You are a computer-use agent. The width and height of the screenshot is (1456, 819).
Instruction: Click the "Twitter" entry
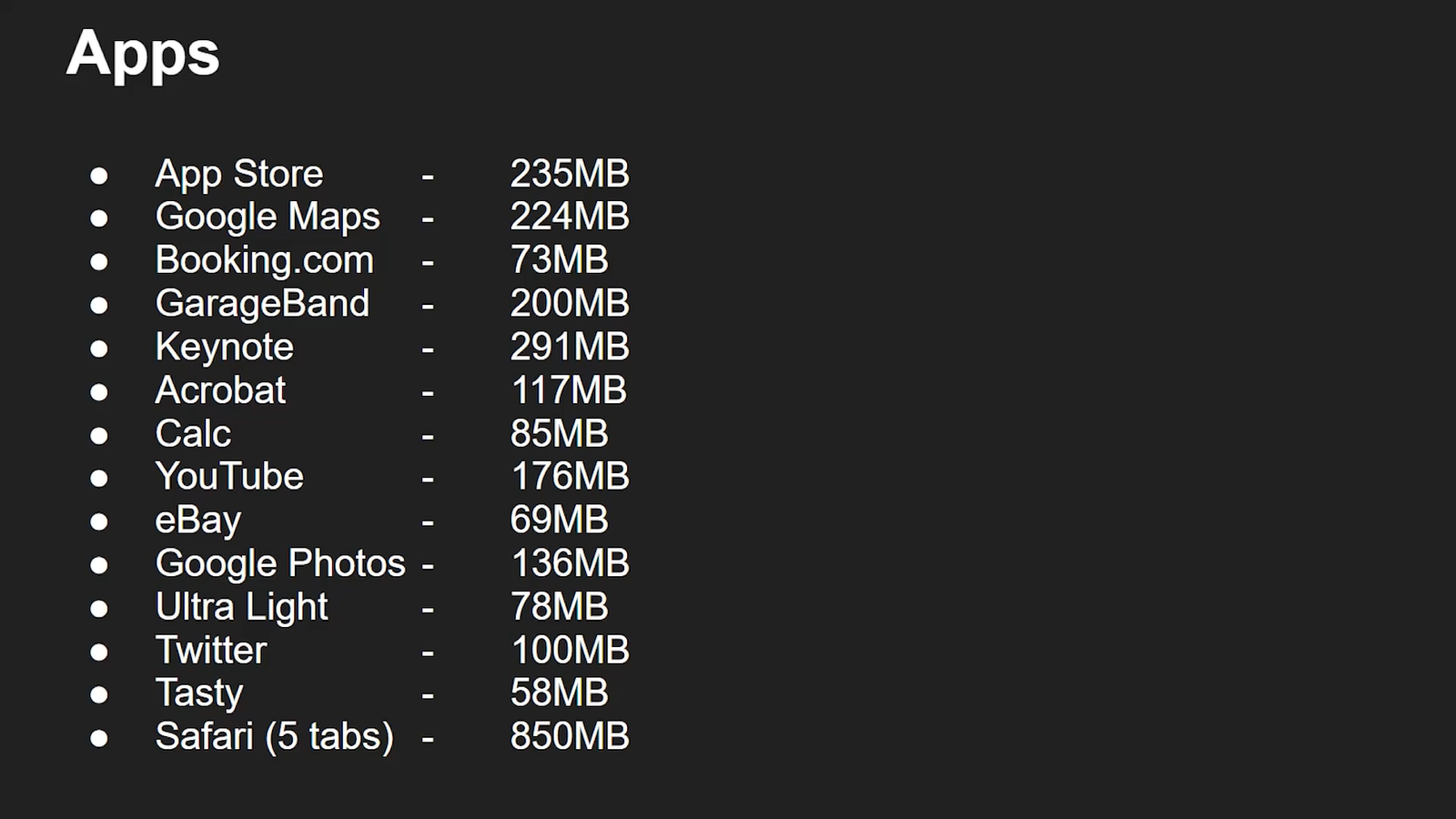click(x=211, y=650)
